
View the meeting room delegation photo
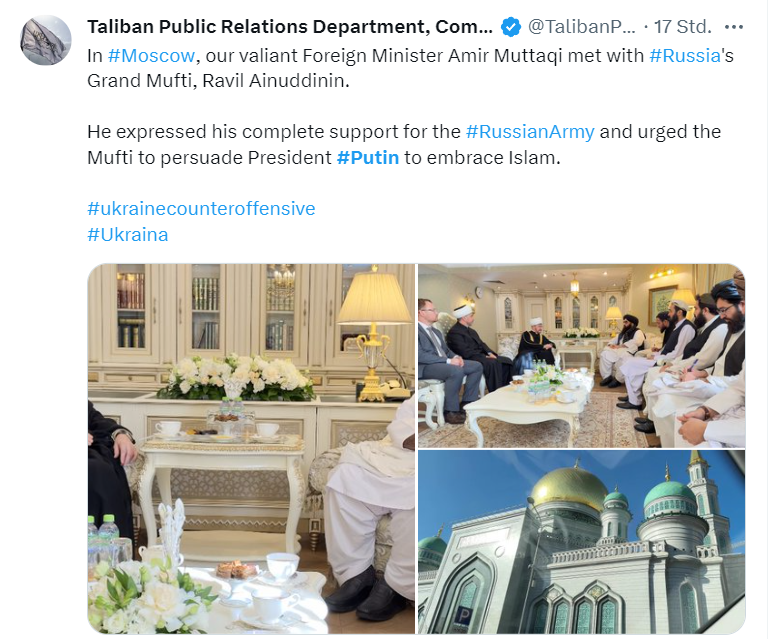tap(582, 356)
